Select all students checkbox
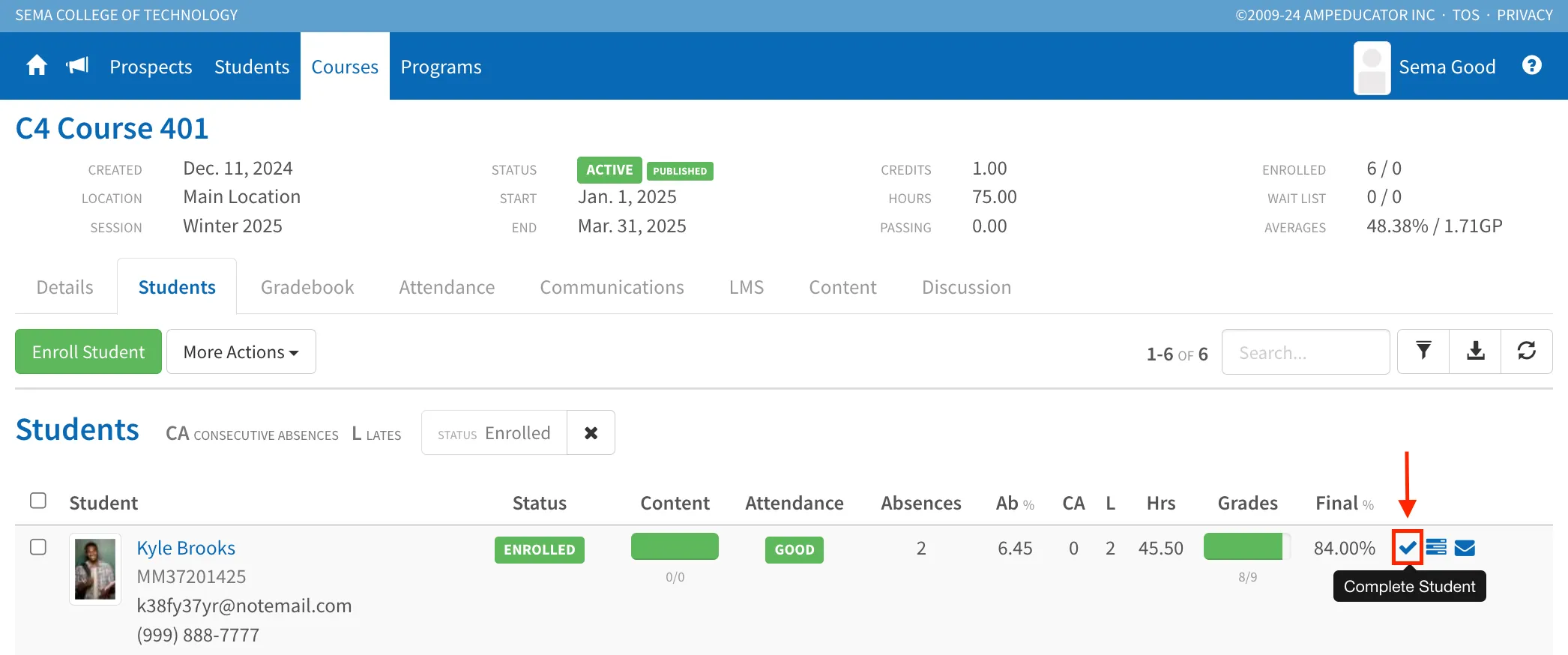Screen dimensions: 1568x655 pyautogui.click(x=38, y=501)
